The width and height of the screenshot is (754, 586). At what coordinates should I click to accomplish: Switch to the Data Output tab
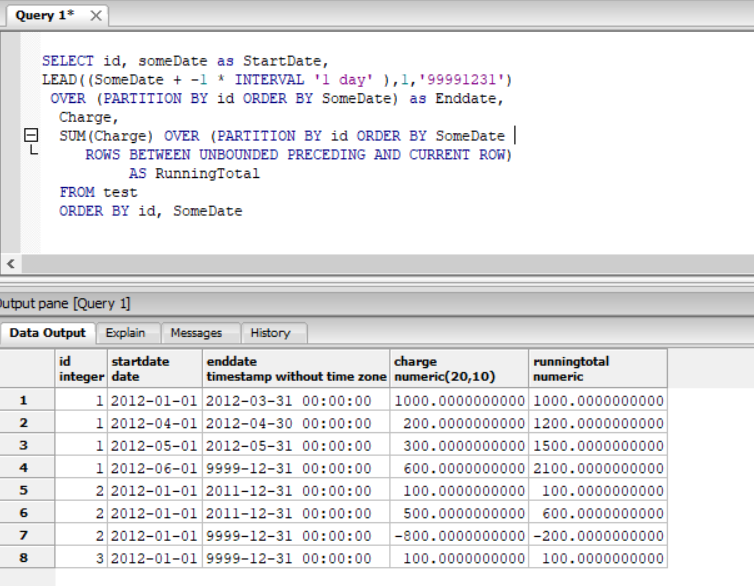coord(48,333)
